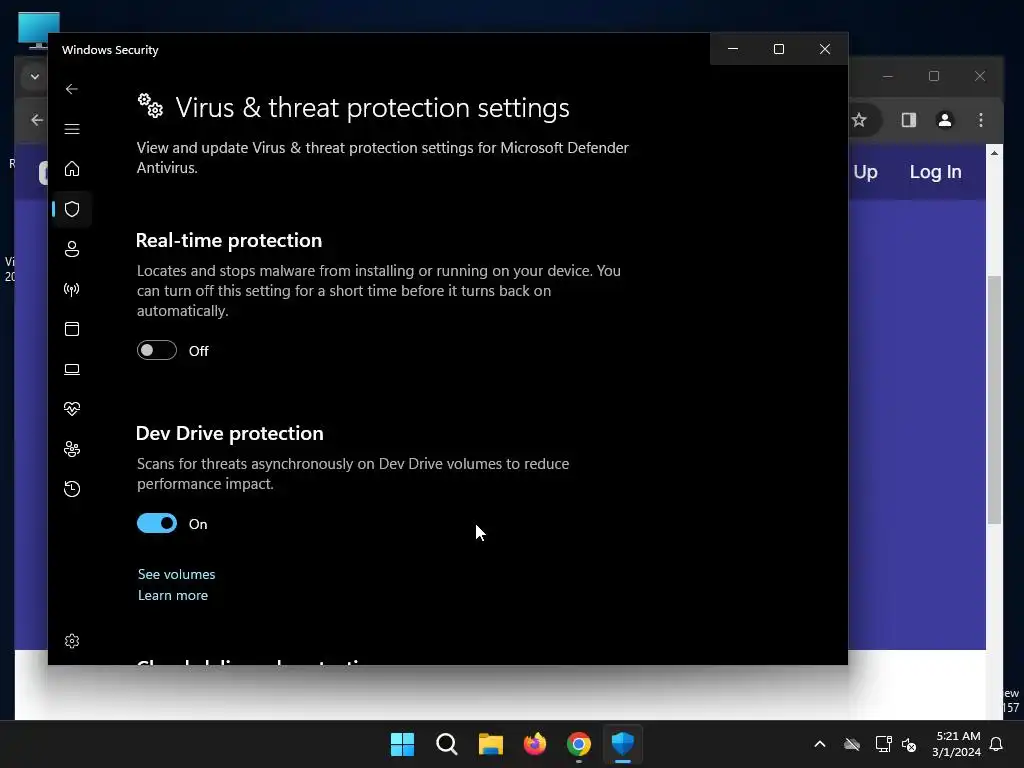Turn on Real-time protection toggle
The image size is (1024, 768).
pos(157,351)
